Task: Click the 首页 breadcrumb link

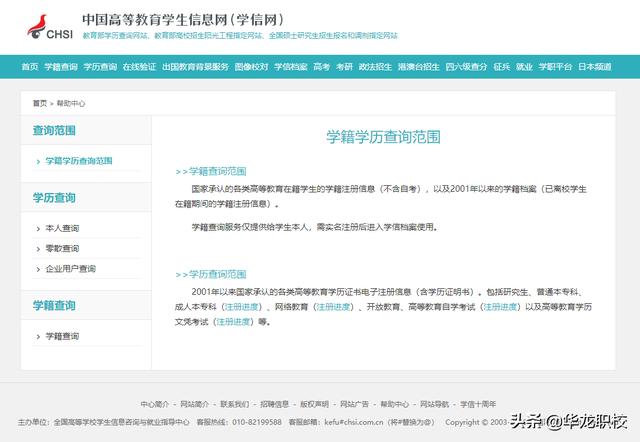Action: click(40, 103)
